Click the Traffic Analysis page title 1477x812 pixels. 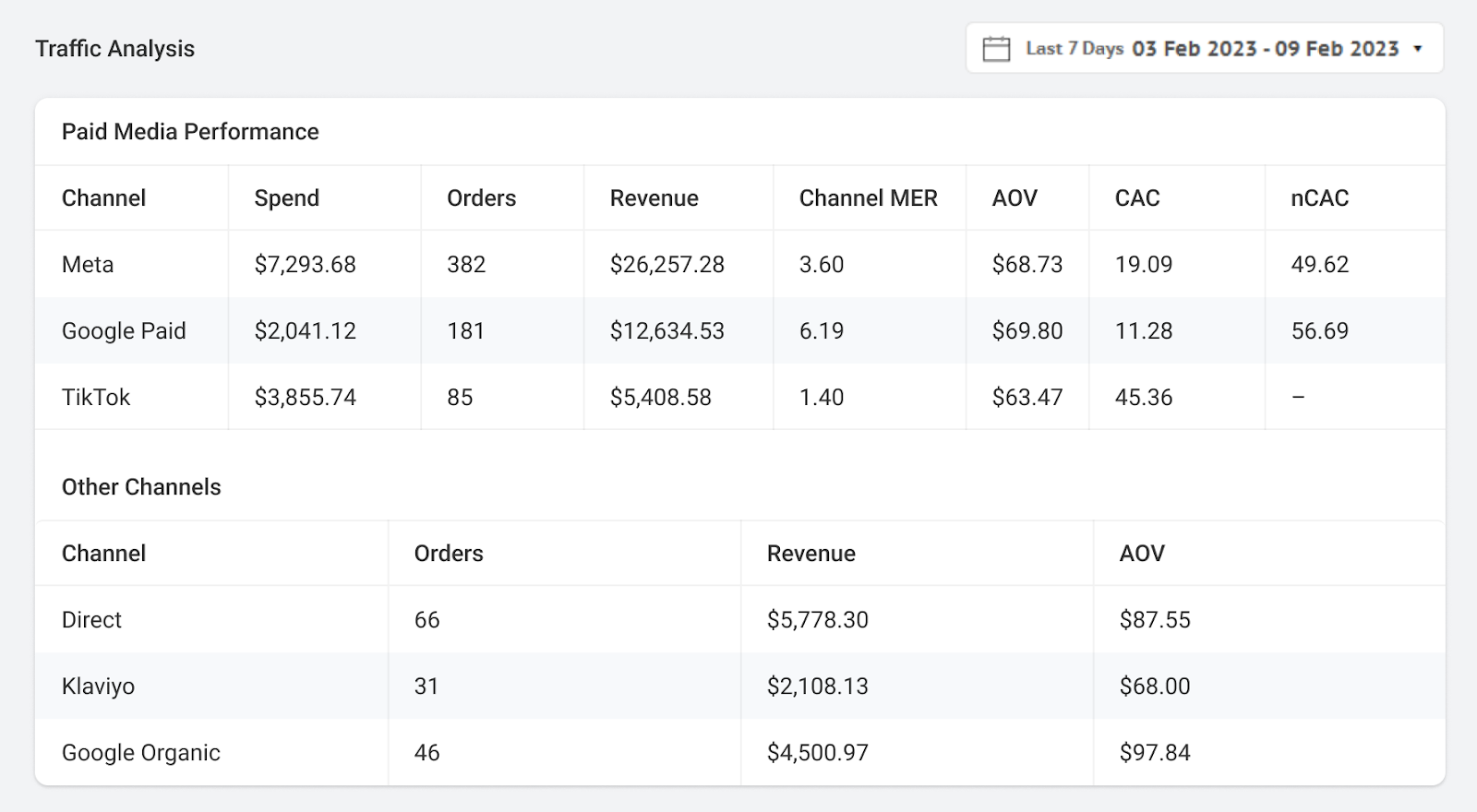tap(114, 49)
